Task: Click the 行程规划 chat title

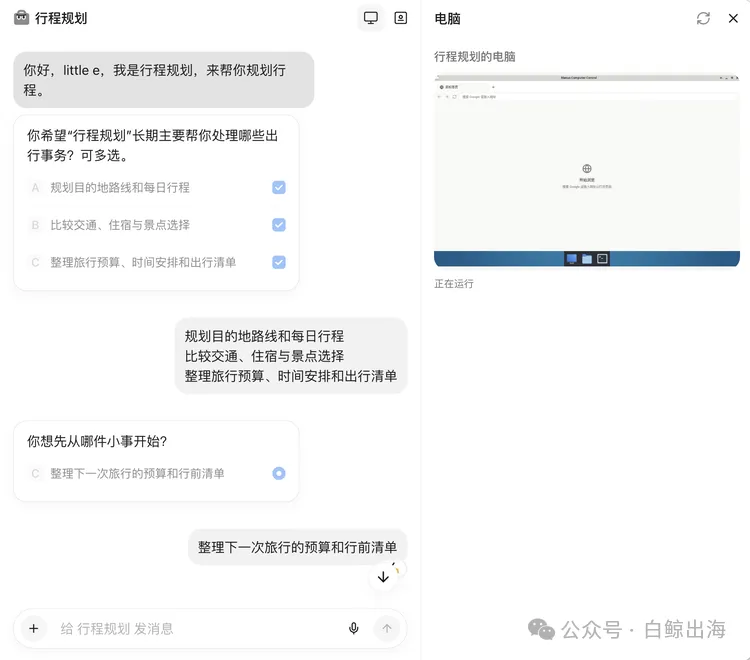Action: 61,18
